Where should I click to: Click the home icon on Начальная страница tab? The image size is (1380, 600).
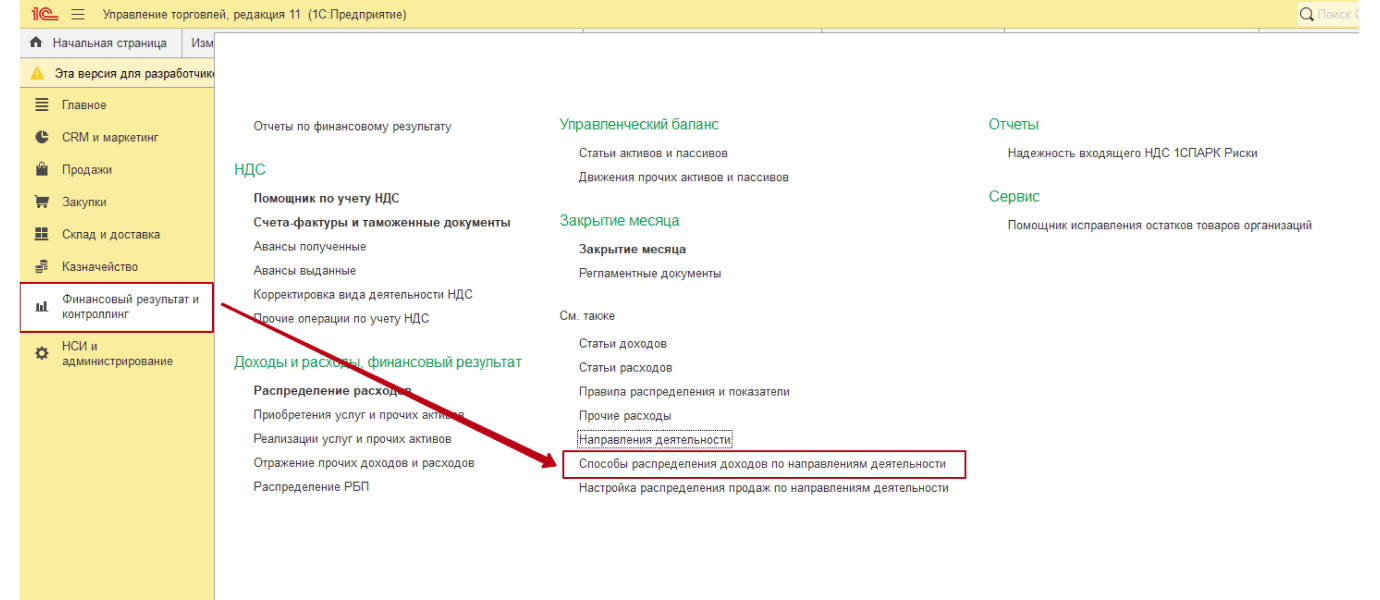coord(37,43)
